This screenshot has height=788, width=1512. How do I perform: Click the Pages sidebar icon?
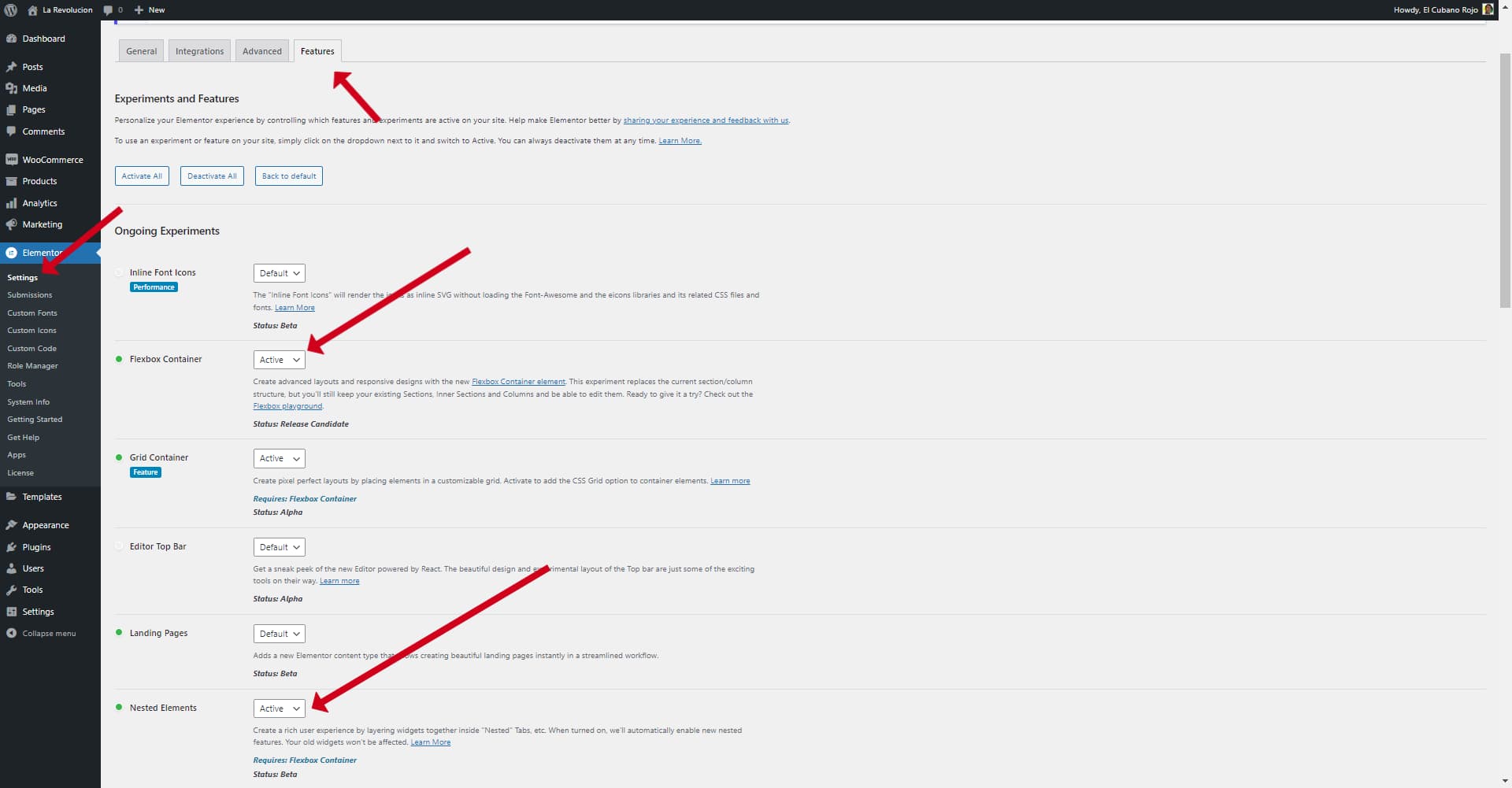coord(11,109)
